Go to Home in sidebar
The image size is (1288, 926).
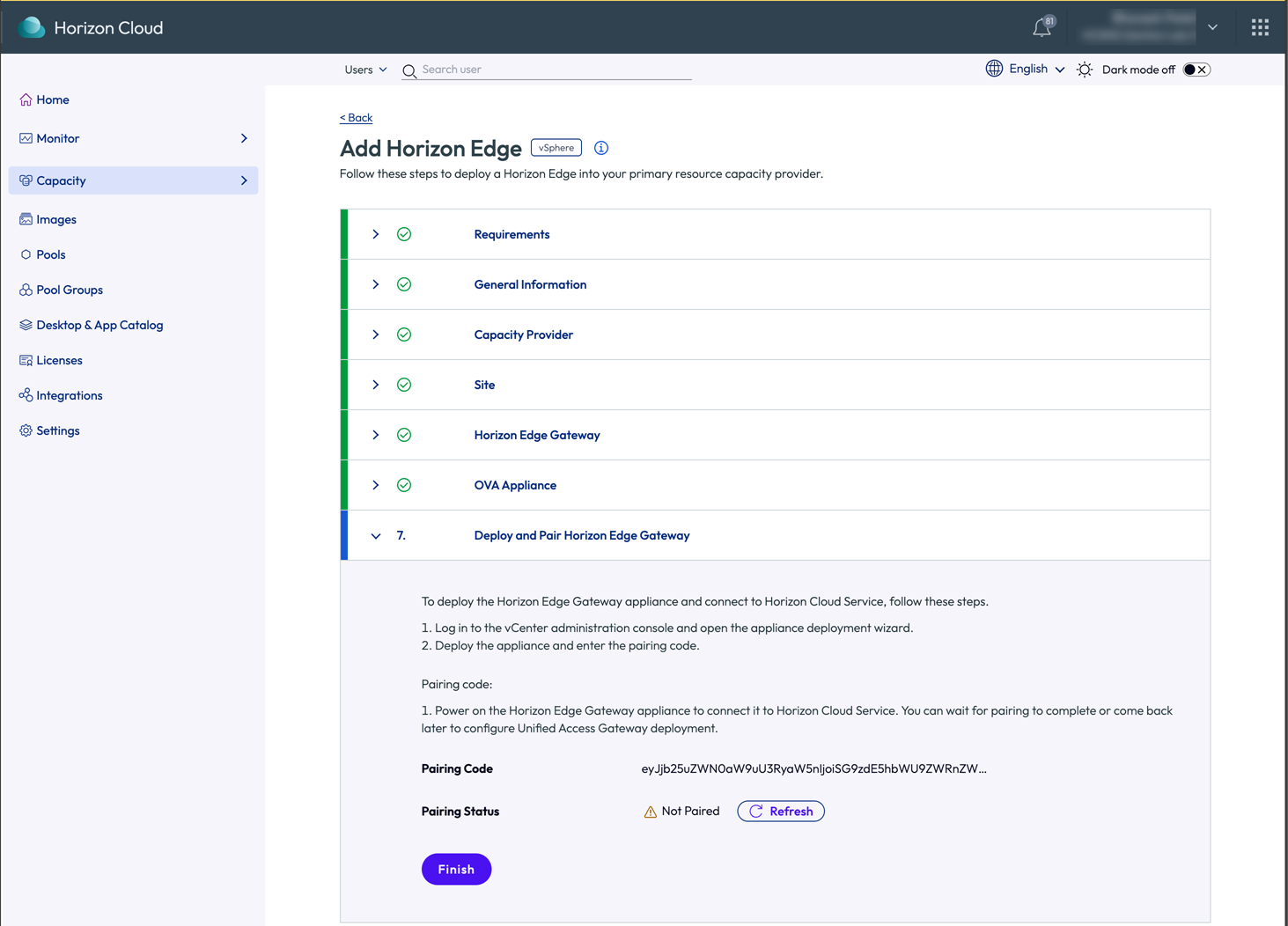click(53, 99)
